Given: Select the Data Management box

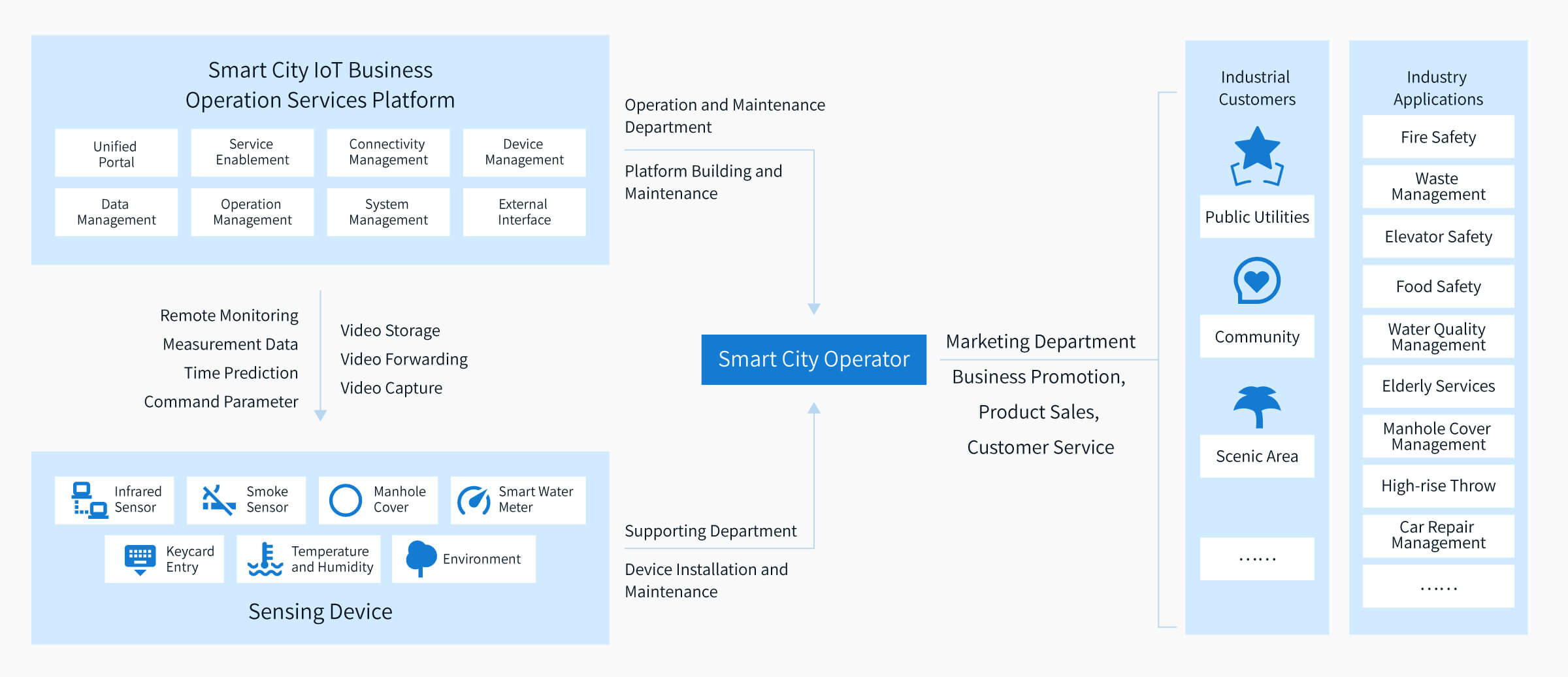Looking at the screenshot, I should [116, 212].
